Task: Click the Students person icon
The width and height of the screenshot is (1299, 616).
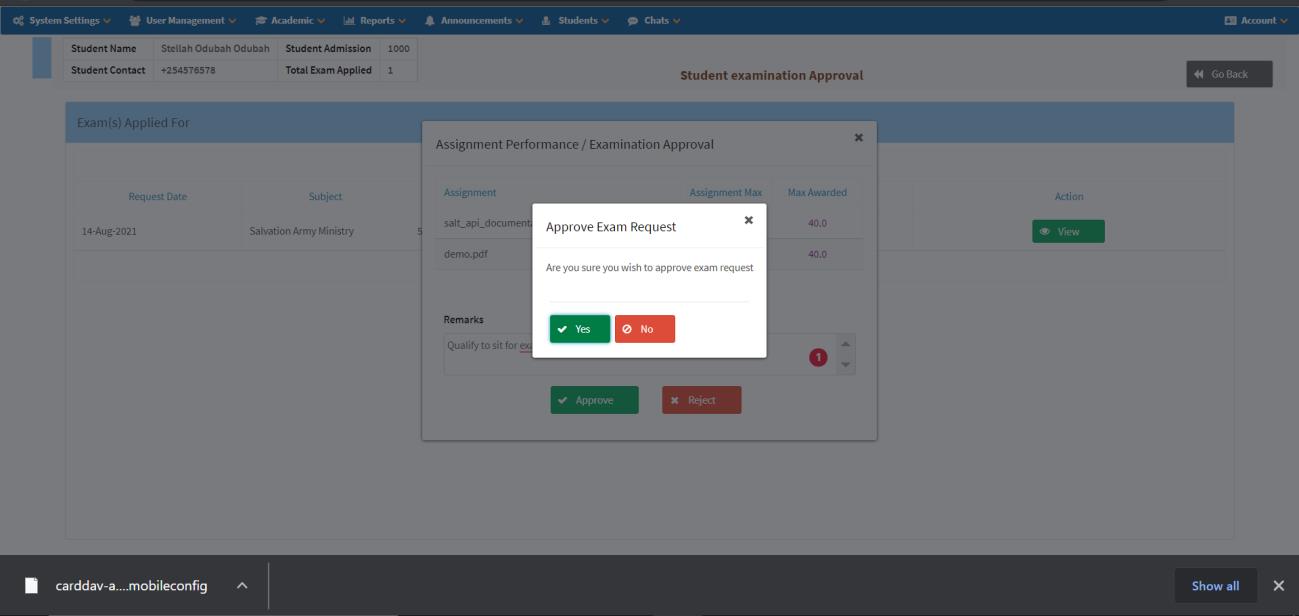Action: (546, 20)
